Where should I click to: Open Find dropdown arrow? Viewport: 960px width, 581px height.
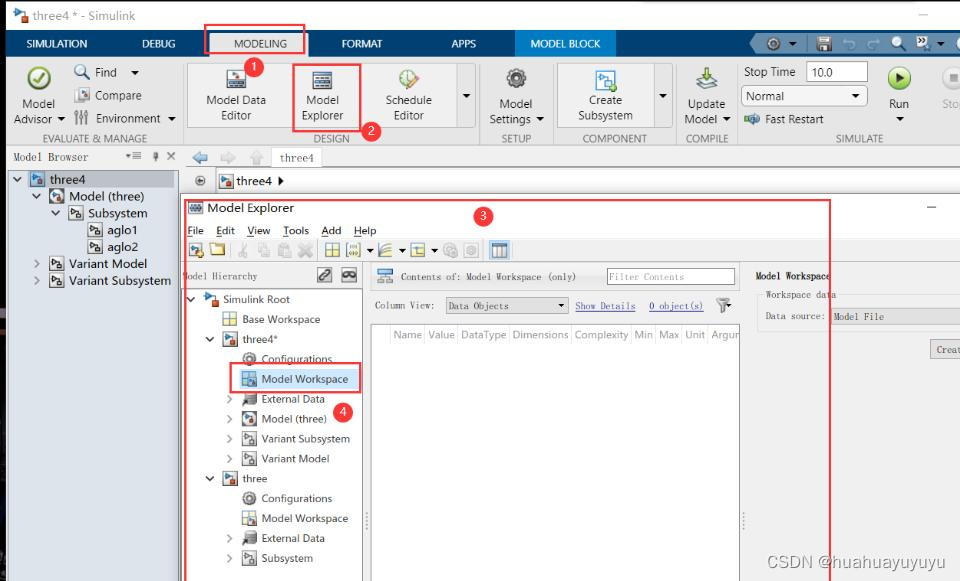click(135, 73)
